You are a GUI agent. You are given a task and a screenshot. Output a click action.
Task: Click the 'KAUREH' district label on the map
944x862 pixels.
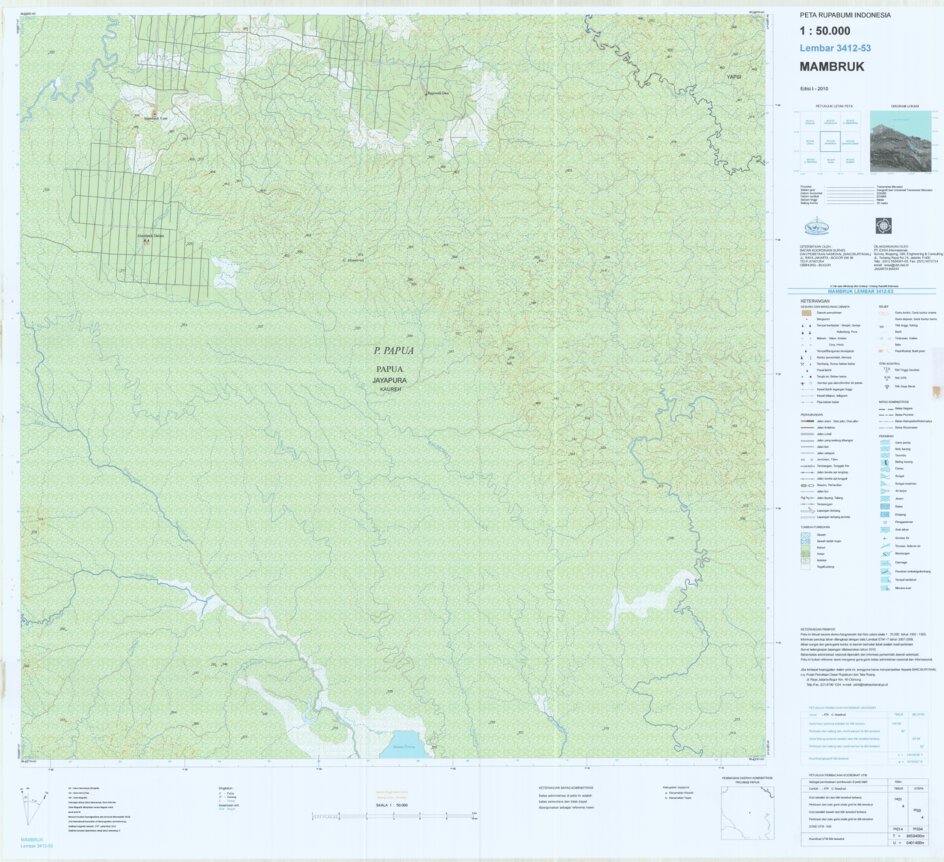pos(390,389)
